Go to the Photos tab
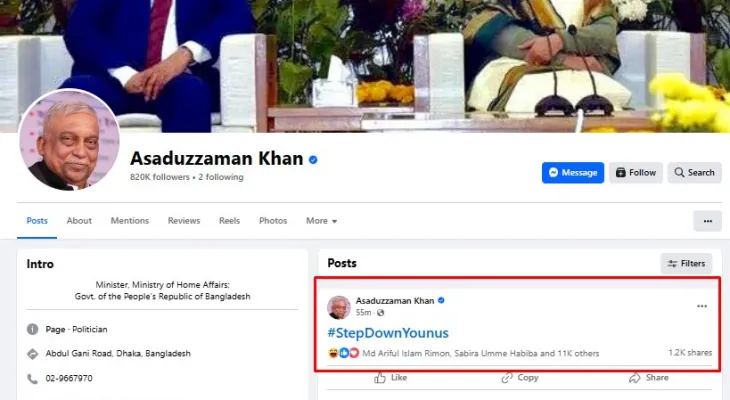 click(273, 221)
